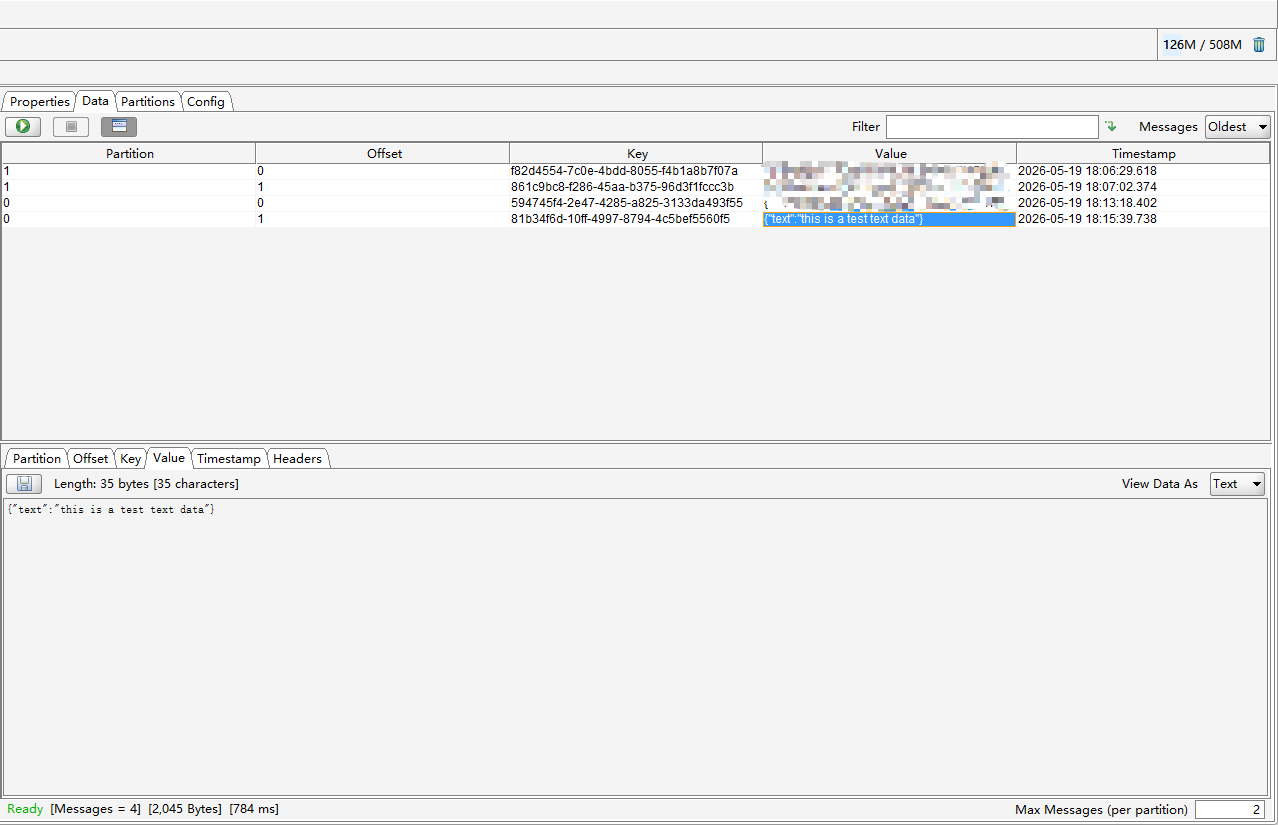
Task: Switch to the Partitions tab
Action: [x=148, y=102]
